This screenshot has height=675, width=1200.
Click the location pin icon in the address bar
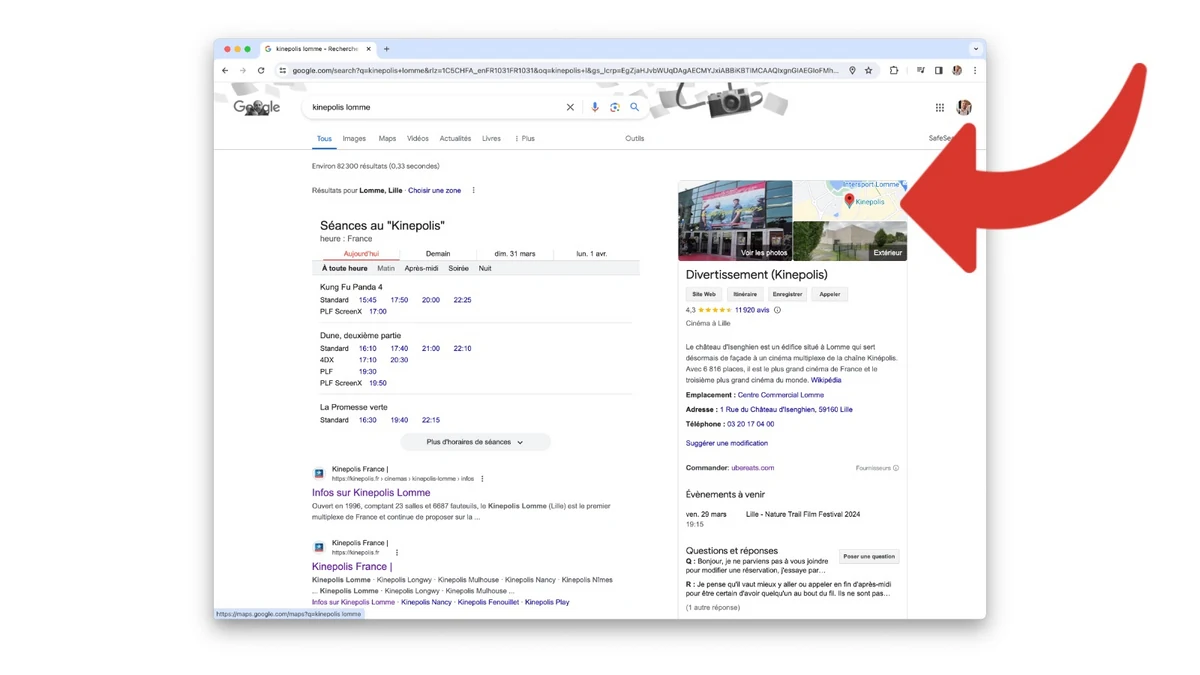(x=852, y=71)
